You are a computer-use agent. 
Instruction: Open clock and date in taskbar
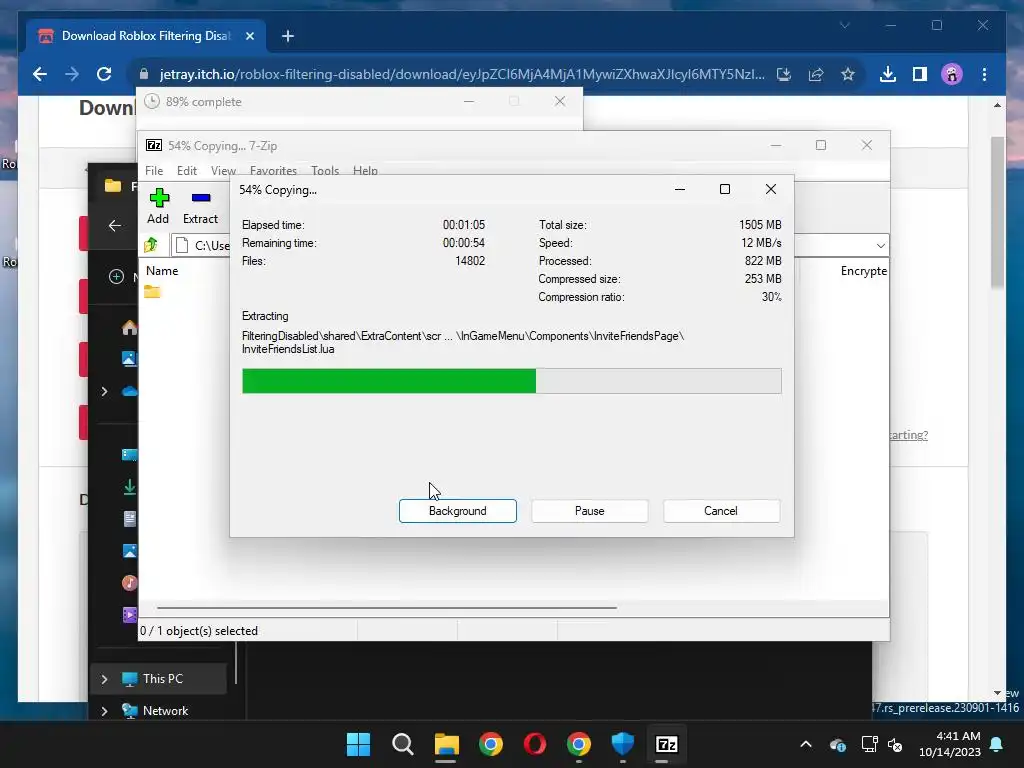(x=950, y=744)
